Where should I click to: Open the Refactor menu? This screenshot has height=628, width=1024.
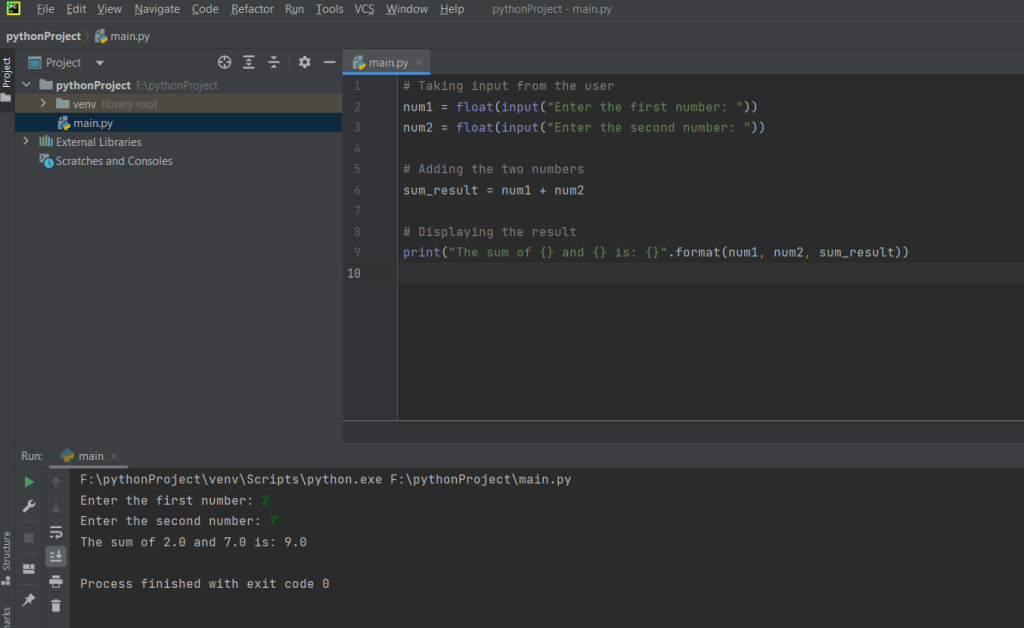252,9
